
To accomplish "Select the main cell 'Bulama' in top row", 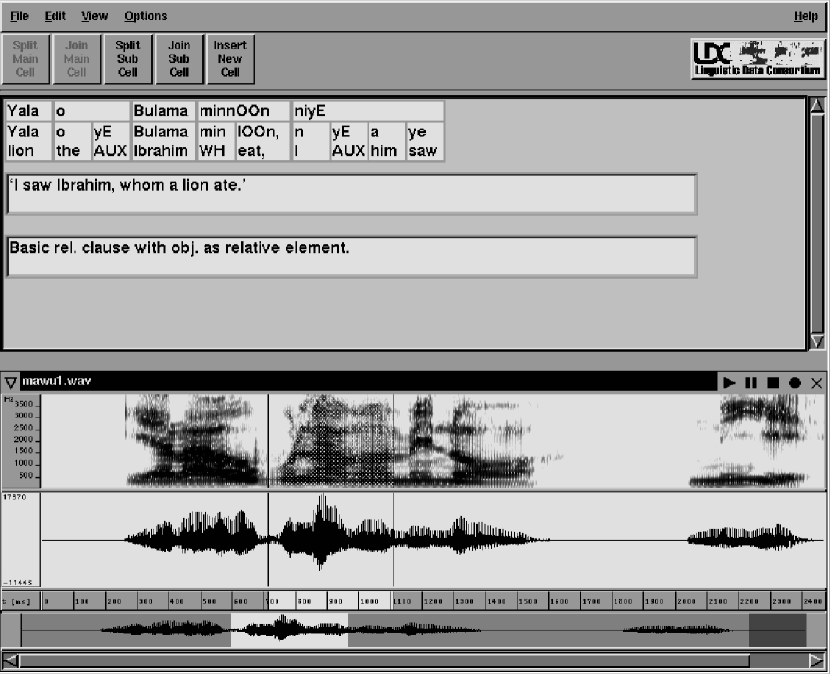I will pos(164,111).
